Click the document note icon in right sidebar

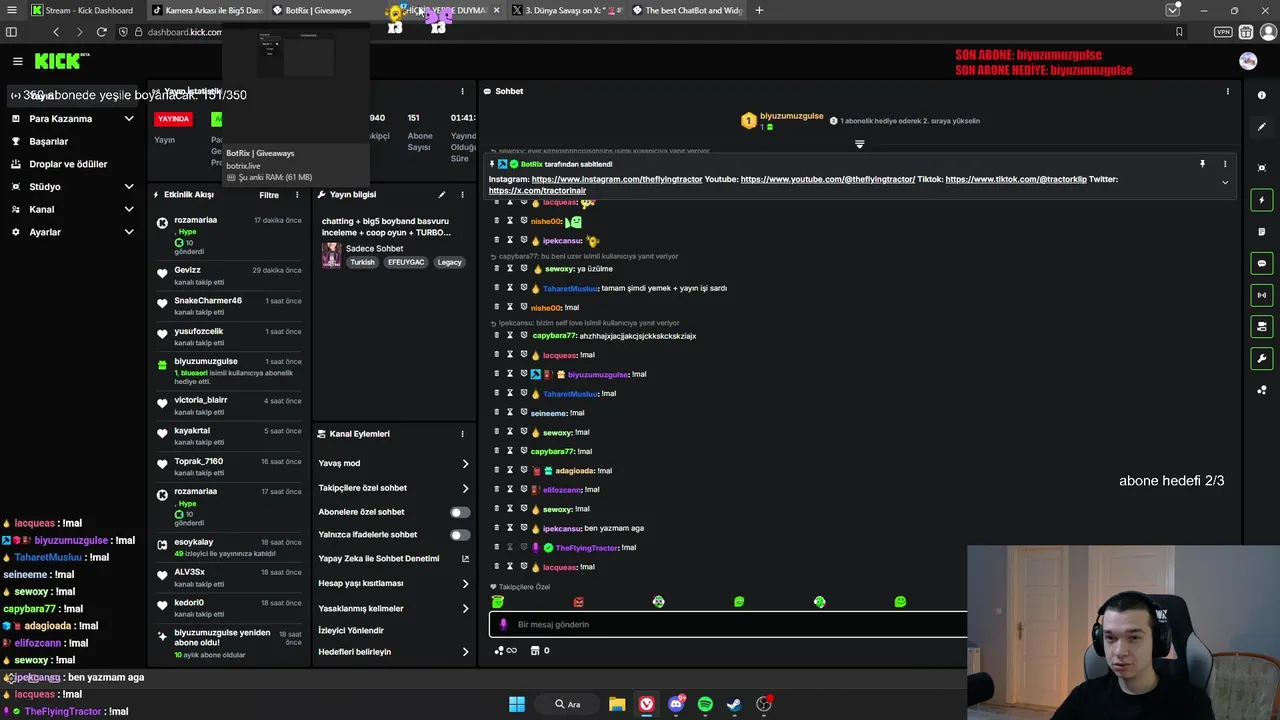[x=1262, y=232]
